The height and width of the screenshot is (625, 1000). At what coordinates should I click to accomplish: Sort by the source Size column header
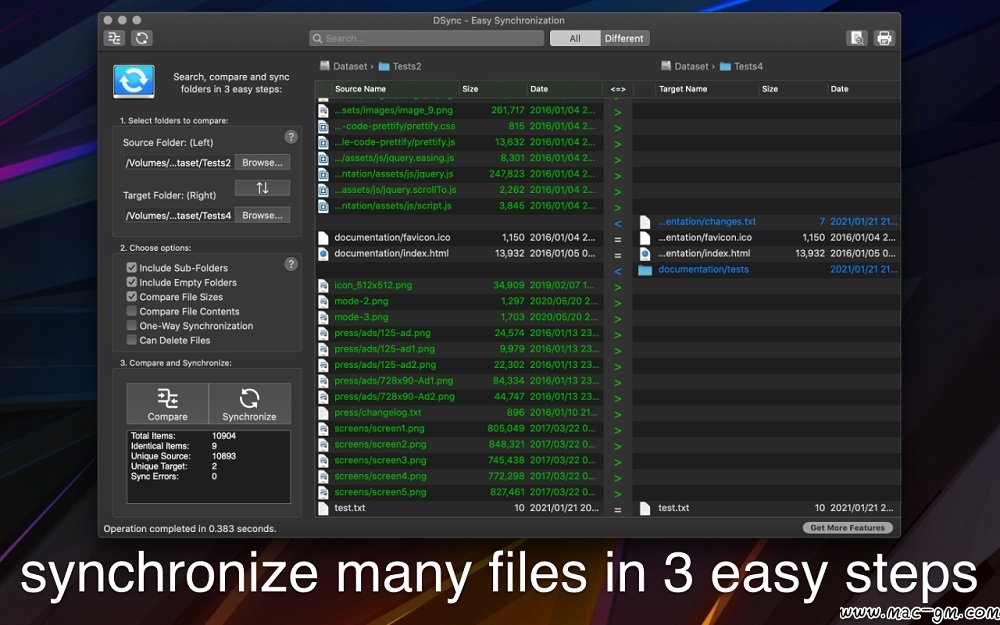coord(493,89)
